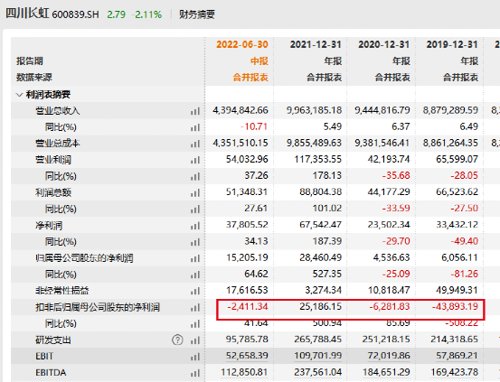This screenshot has height=382, width=500.
Task: Click chart icon for 营业总成本 row
Action: 195,144
